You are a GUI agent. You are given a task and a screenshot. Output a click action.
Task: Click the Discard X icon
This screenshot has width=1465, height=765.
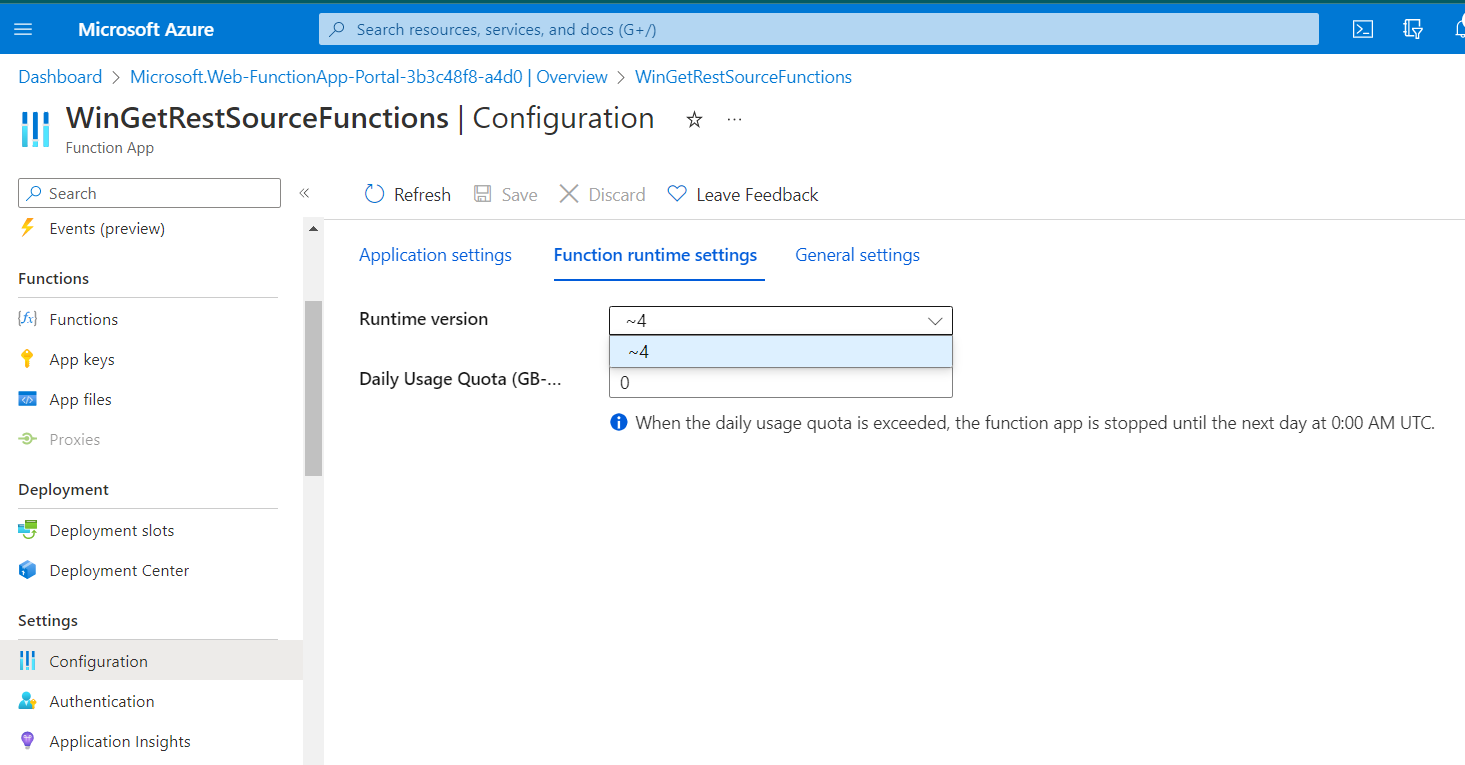tap(569, 194)
